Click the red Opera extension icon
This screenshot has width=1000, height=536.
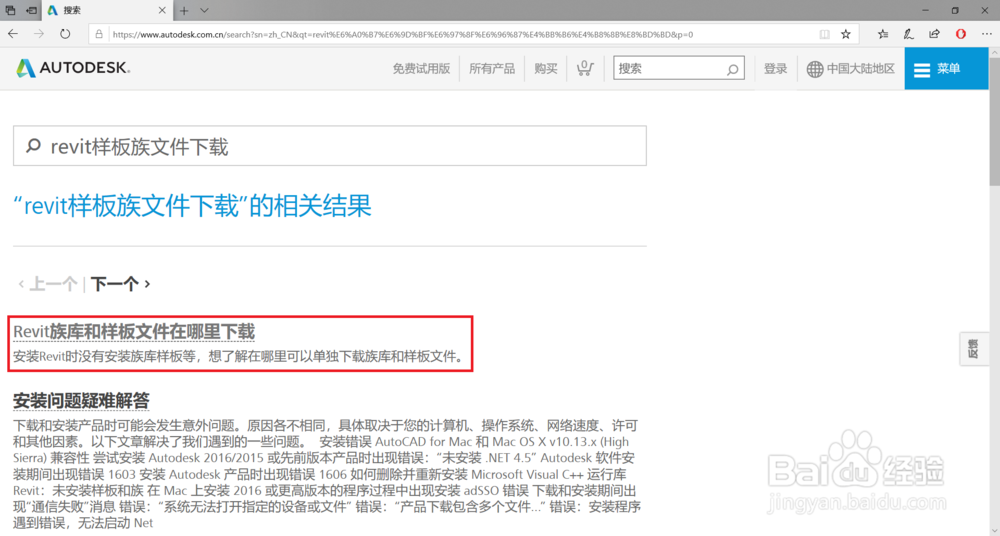tap(960, 34)
